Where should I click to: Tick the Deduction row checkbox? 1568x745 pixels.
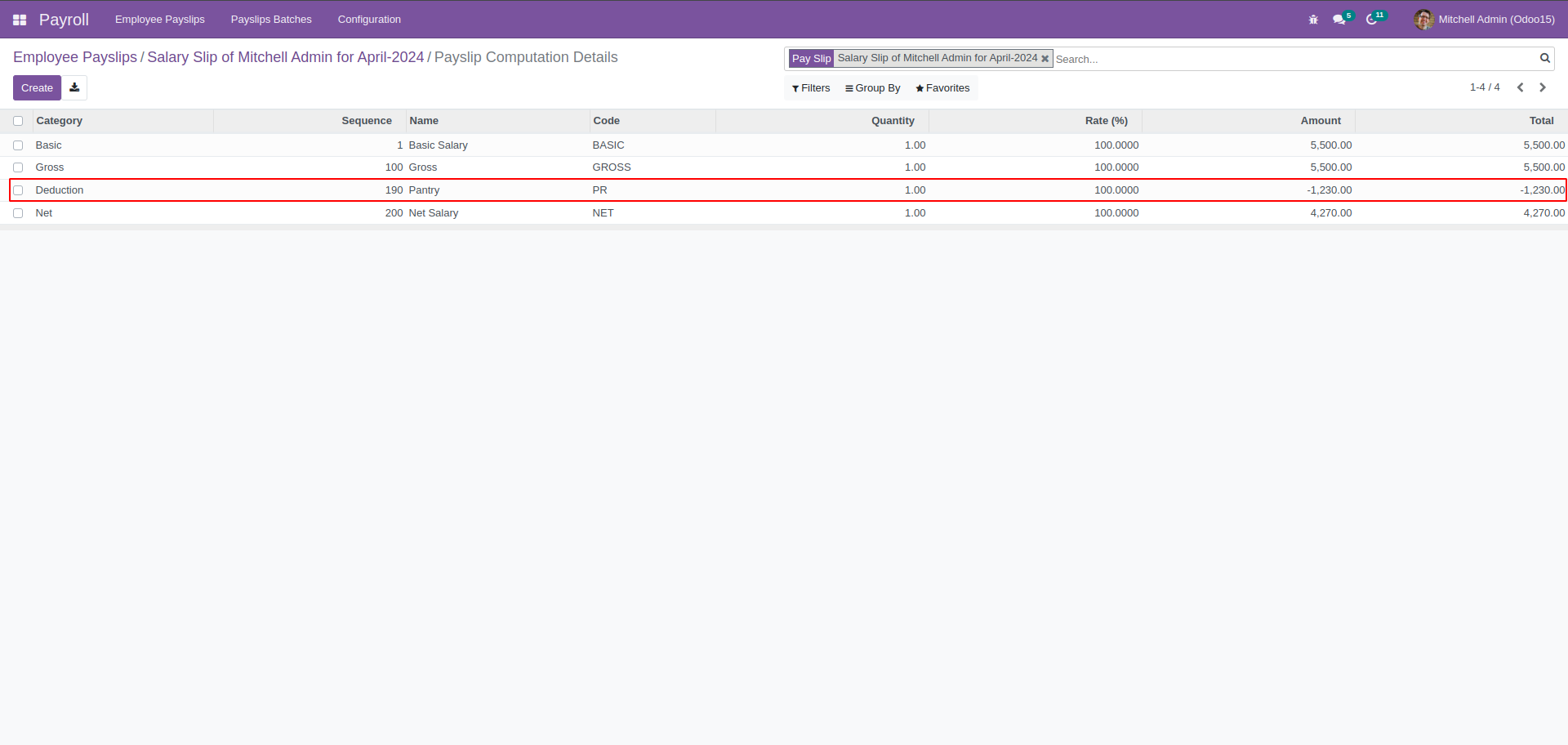pyautogui.click(x=18, y=190)
